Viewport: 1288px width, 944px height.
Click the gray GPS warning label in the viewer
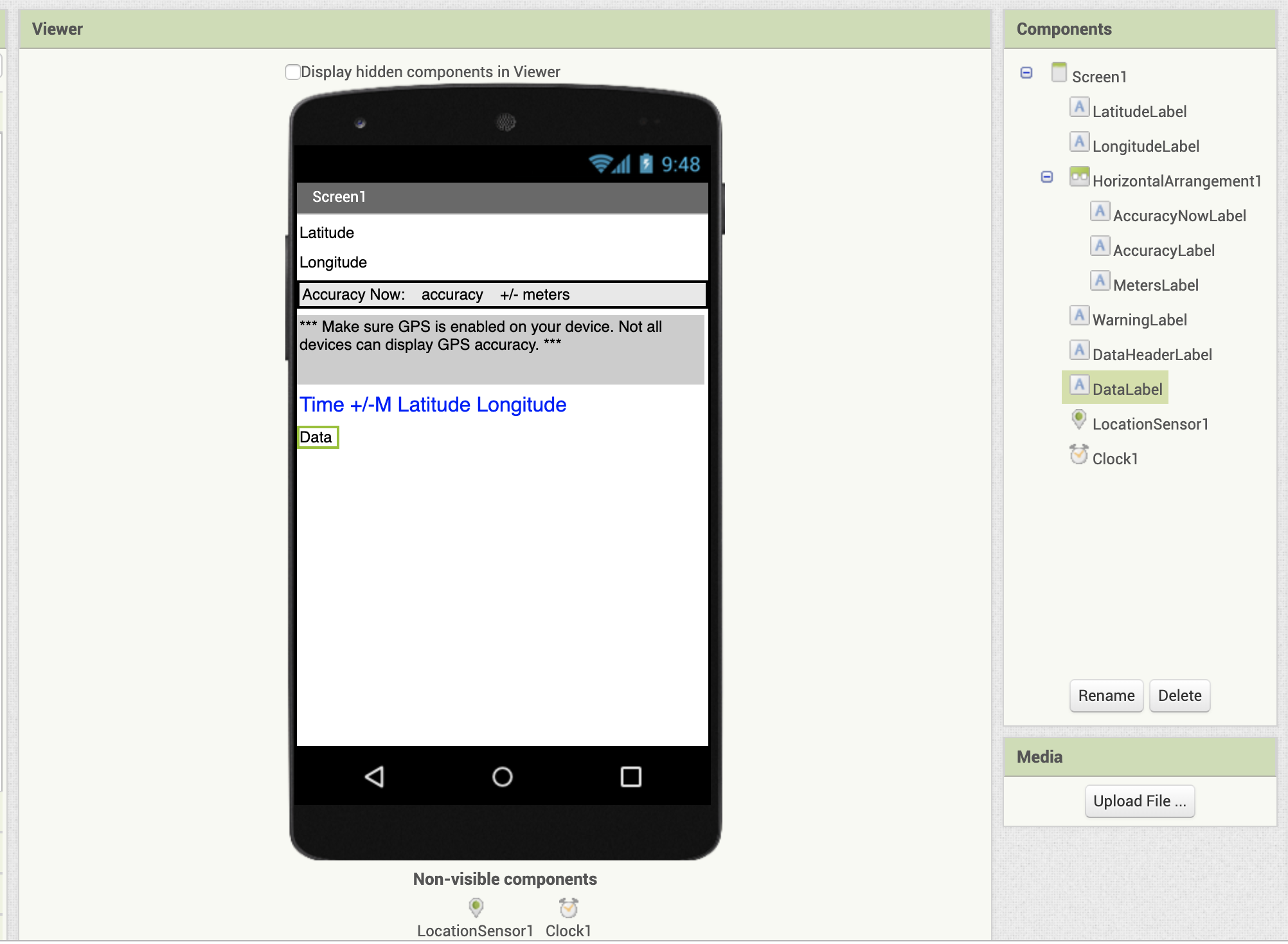(x=501, y=349)
